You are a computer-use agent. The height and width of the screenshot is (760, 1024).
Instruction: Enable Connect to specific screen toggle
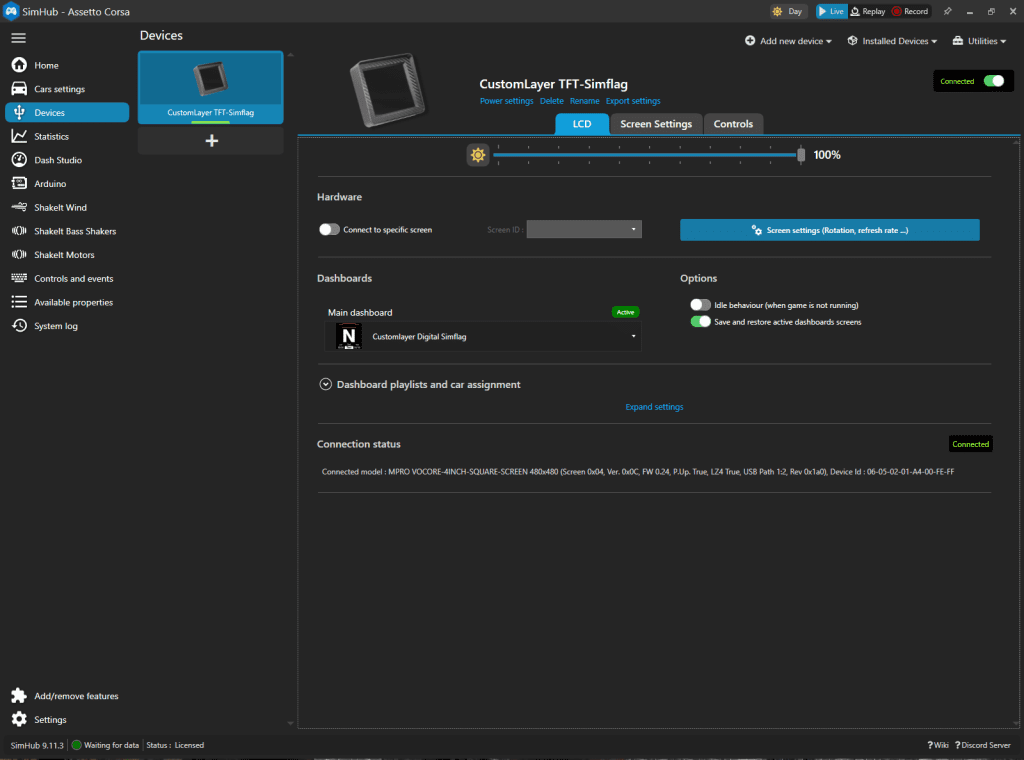click(329, 230)
